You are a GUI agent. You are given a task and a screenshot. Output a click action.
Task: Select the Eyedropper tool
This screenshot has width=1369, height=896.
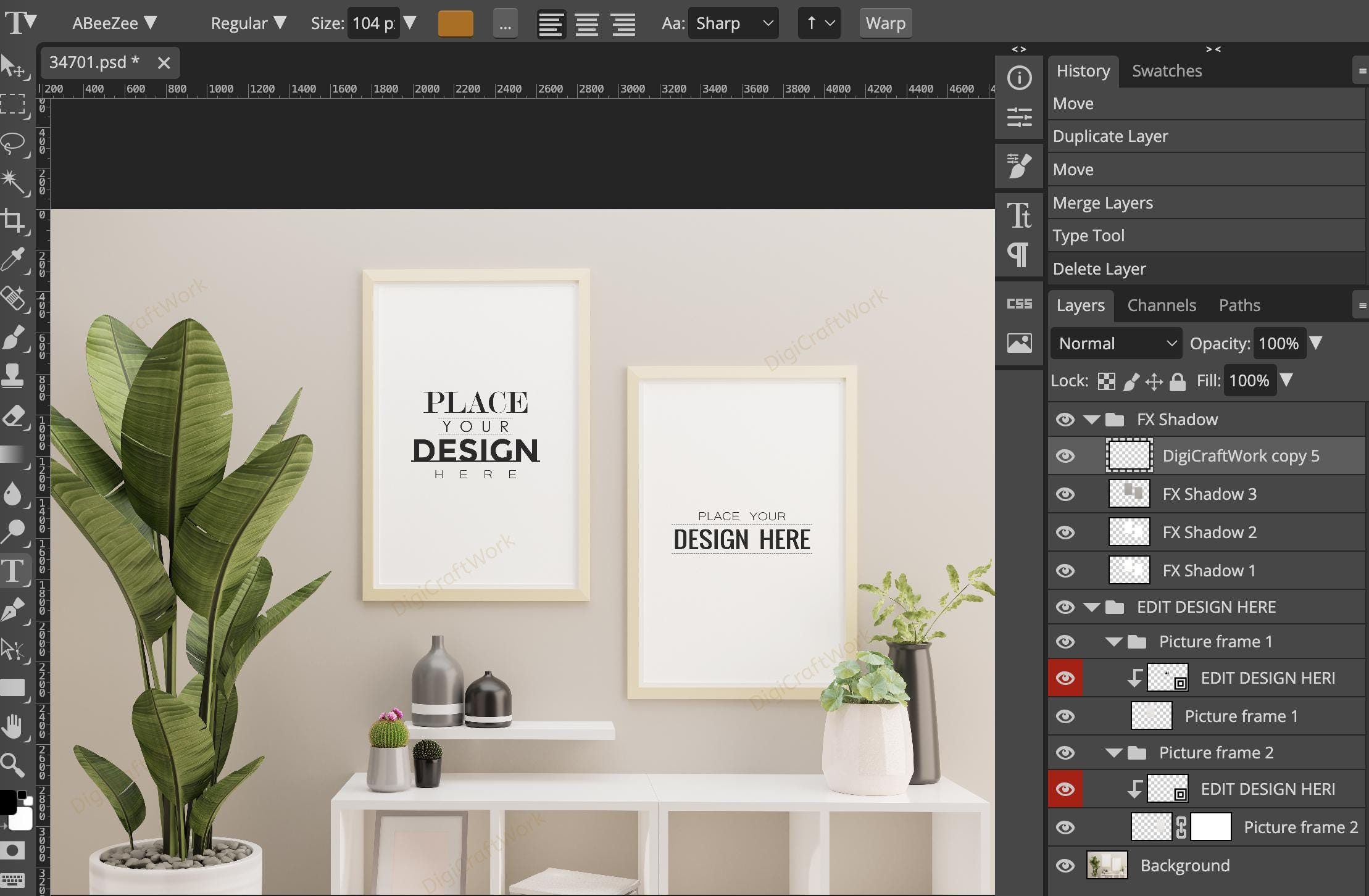[x=14, y=260]
